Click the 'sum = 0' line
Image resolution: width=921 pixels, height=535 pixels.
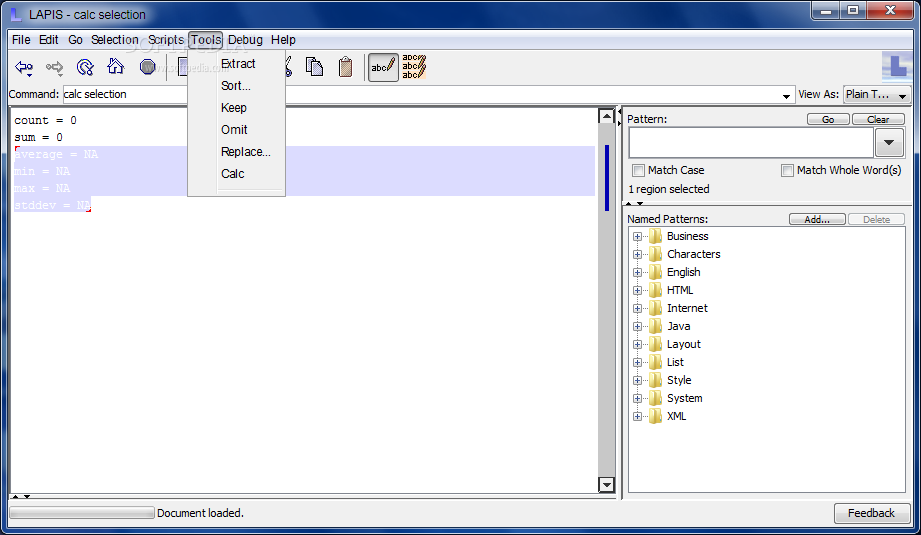coord(38,137)
